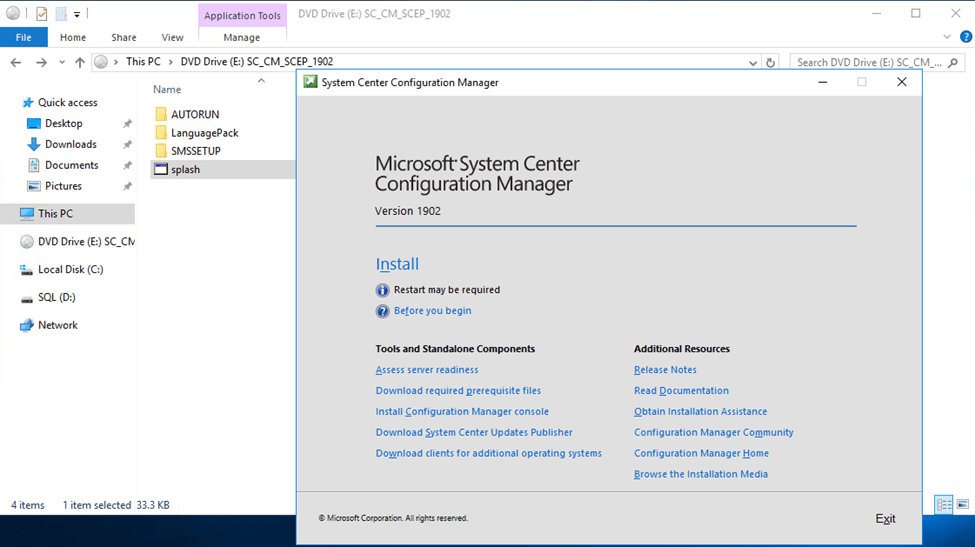
Task: Select SQL (D:) drive in sidebar
Action: (56, 297)
